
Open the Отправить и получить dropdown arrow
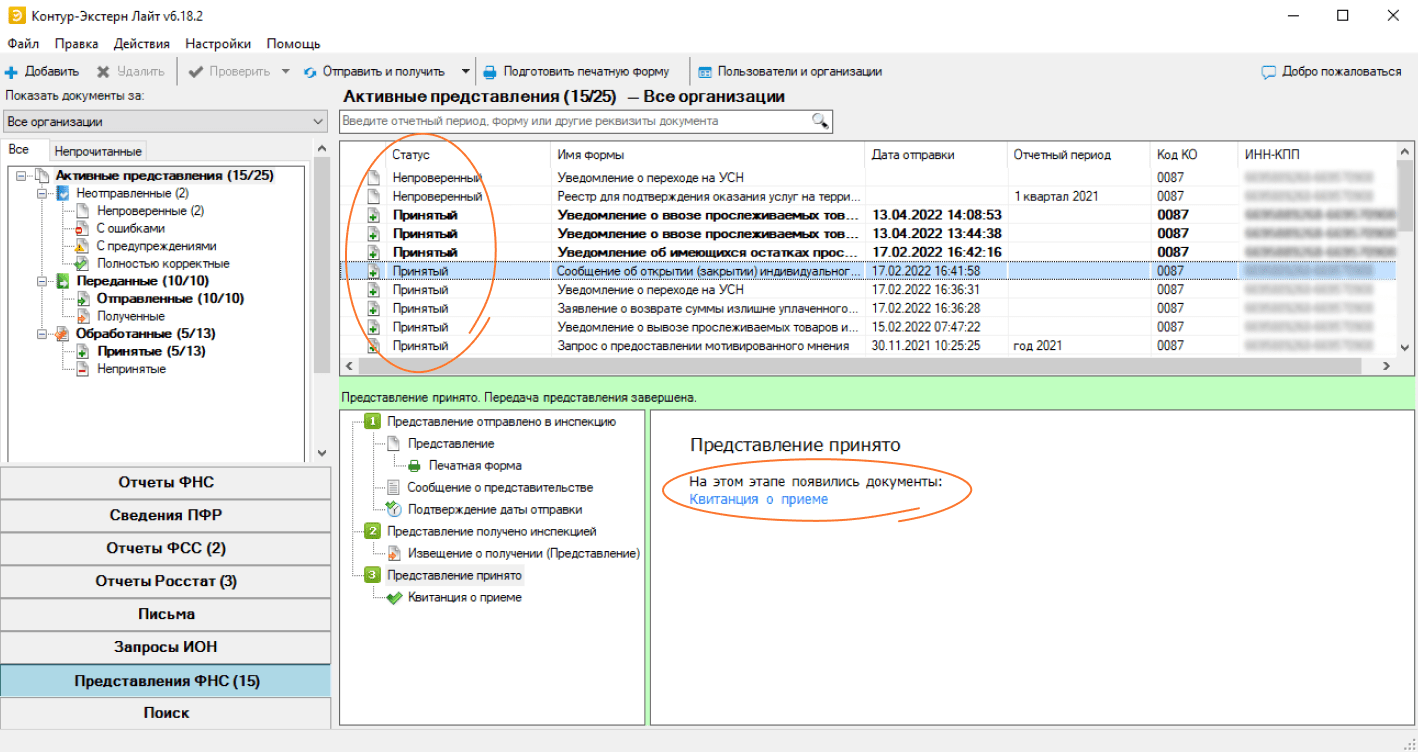tap(465, 72)
